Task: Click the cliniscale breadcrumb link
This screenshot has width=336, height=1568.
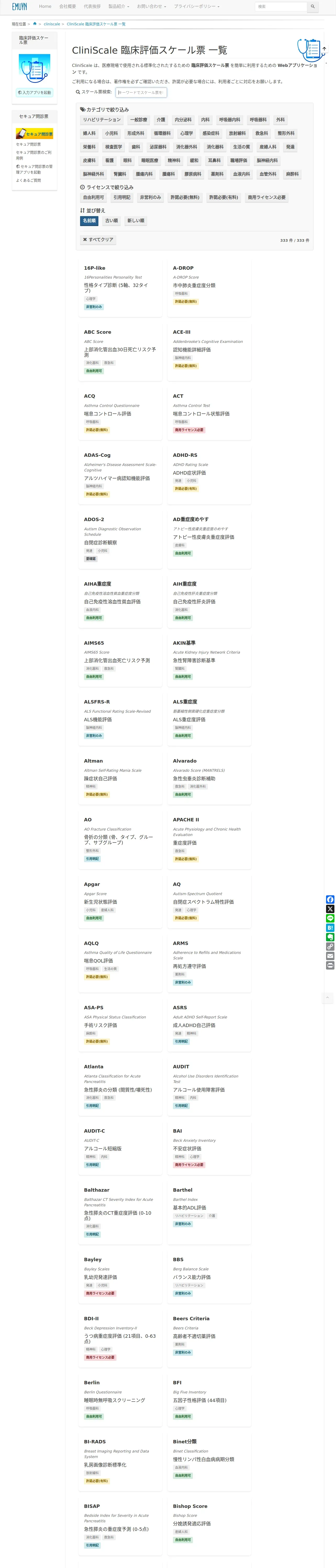Action: tap(52, 24)
